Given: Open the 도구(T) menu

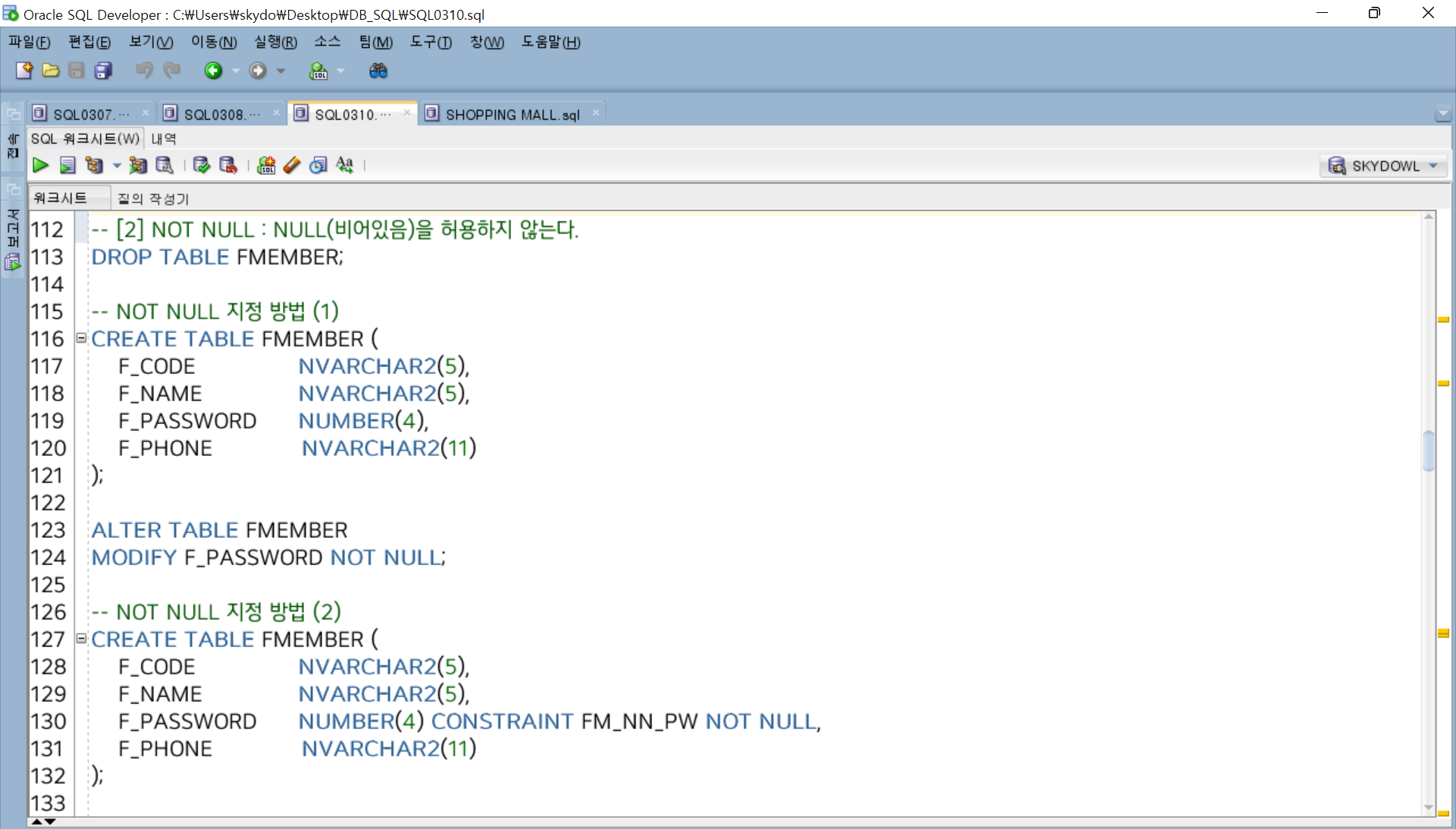Looking at the screenshot, I should point(430,42).
